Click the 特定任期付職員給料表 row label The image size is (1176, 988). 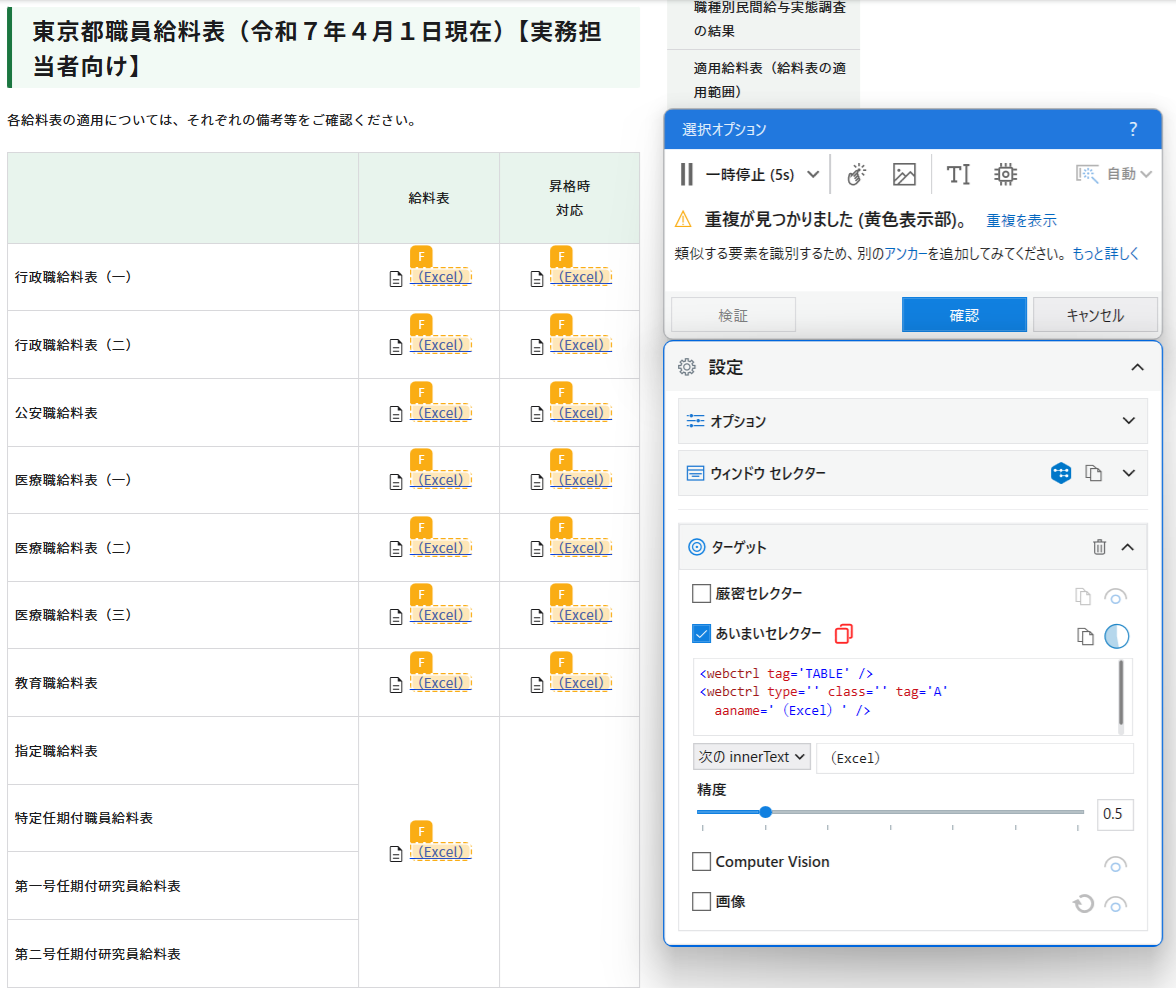(84, 818)
